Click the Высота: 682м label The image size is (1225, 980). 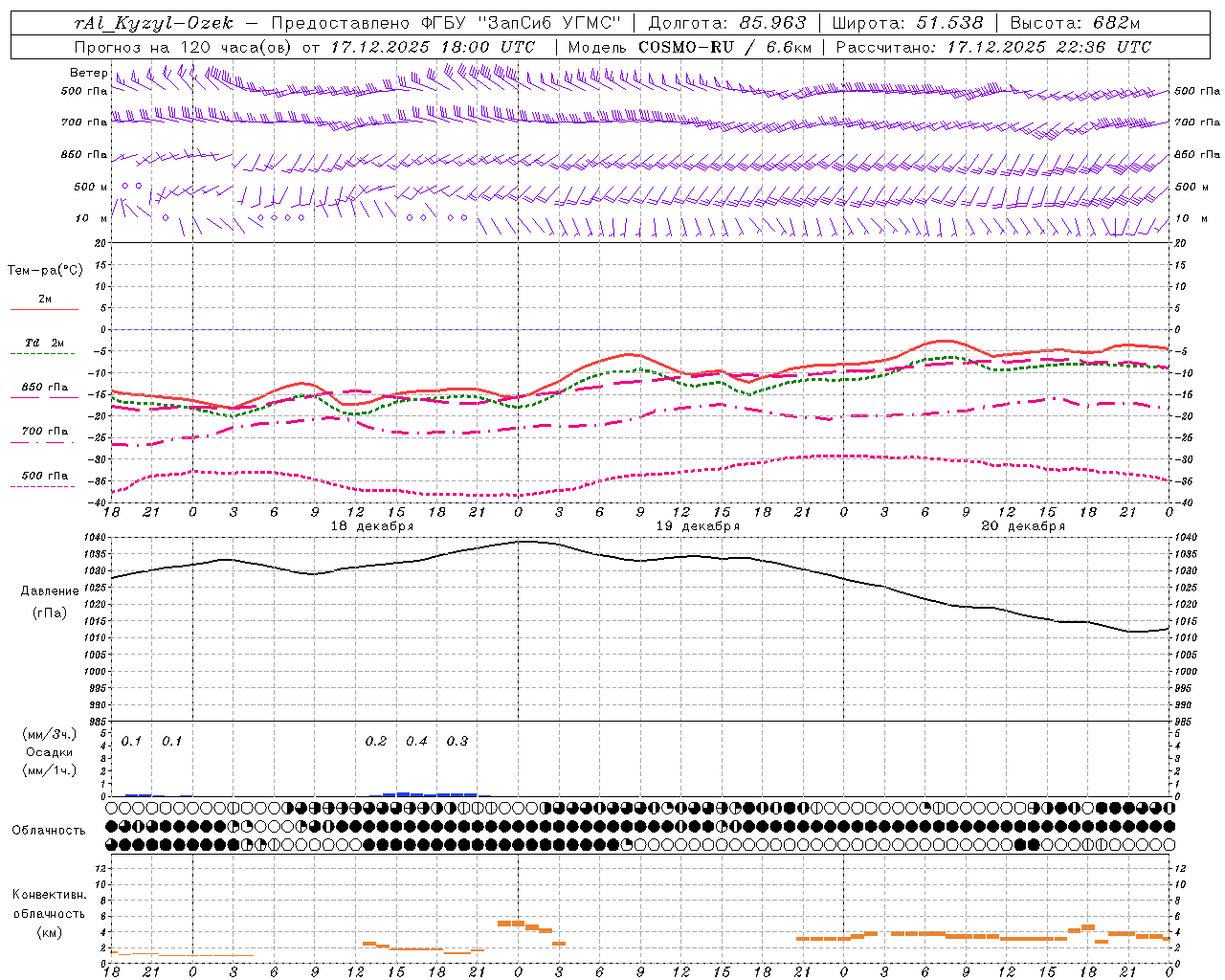(1075, 24)
